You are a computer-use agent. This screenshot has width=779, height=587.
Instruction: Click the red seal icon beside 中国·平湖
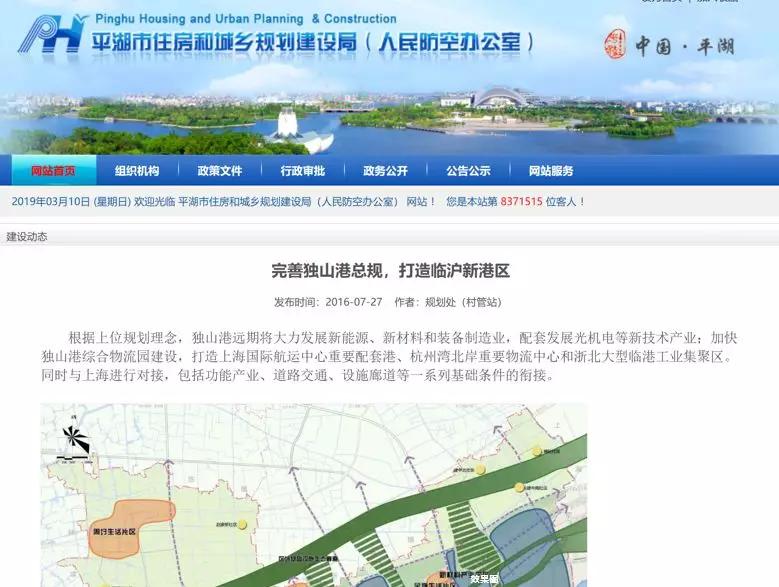[615, 44]
